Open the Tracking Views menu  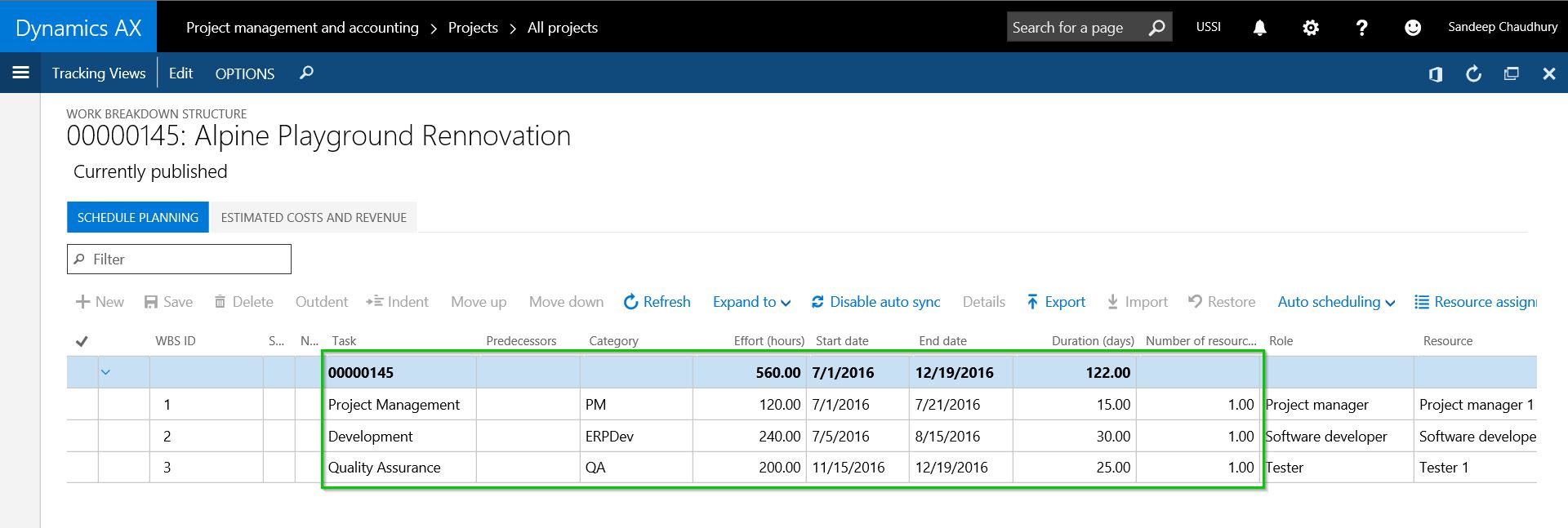coord(99,73)
